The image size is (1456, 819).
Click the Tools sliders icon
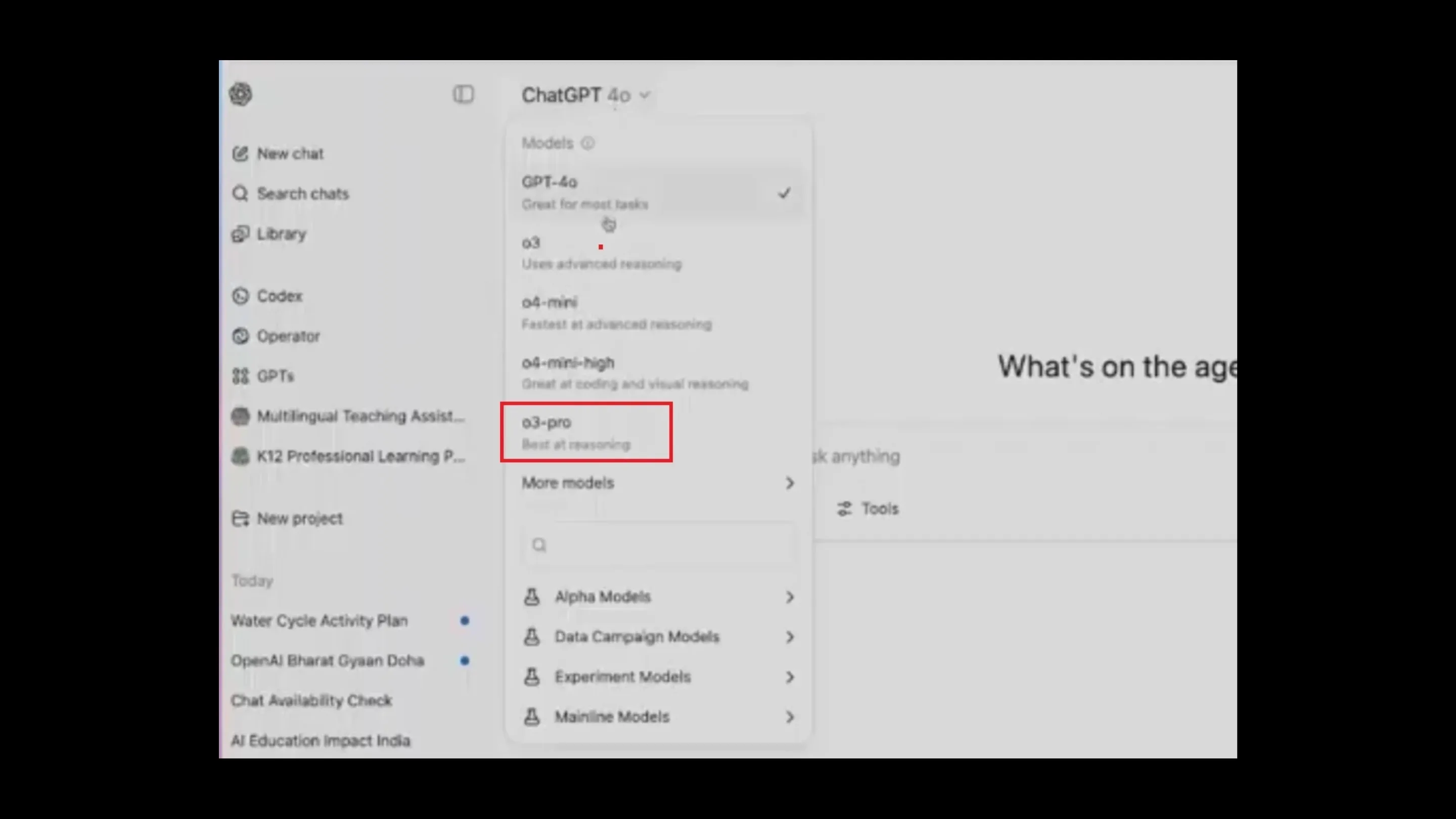point(844,509)
